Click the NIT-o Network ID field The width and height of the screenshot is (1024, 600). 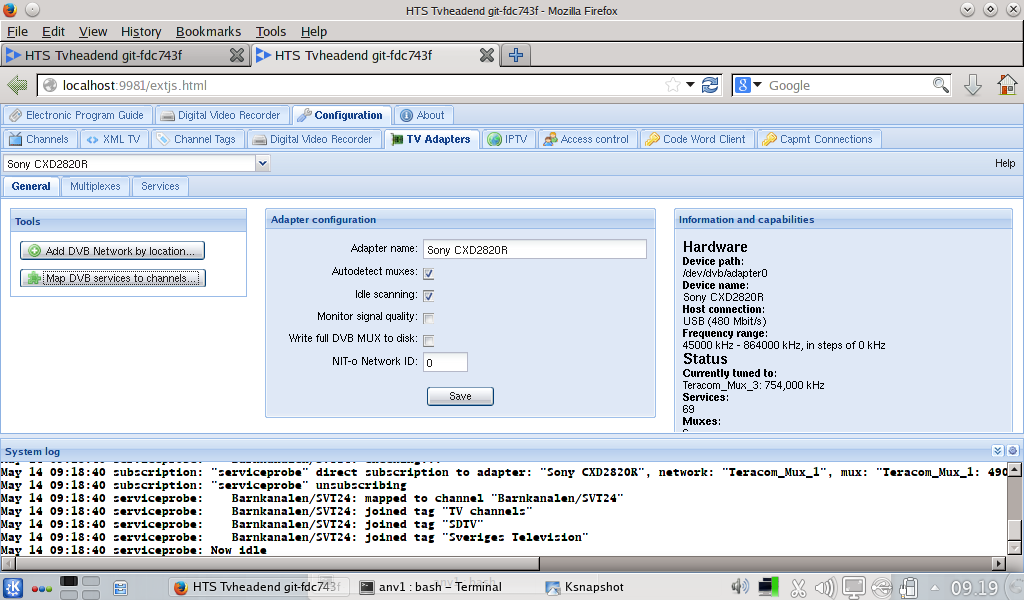point(445,362)
